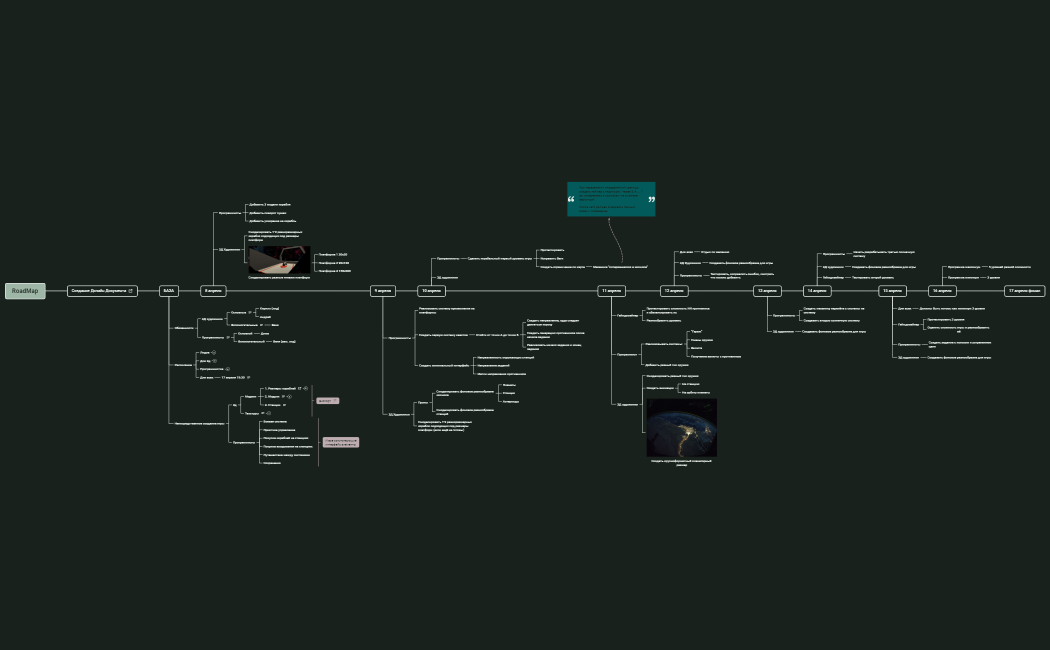Select the RoadMap root node
The height and width of the screenshot is (650, 1050).
(25, 291)
